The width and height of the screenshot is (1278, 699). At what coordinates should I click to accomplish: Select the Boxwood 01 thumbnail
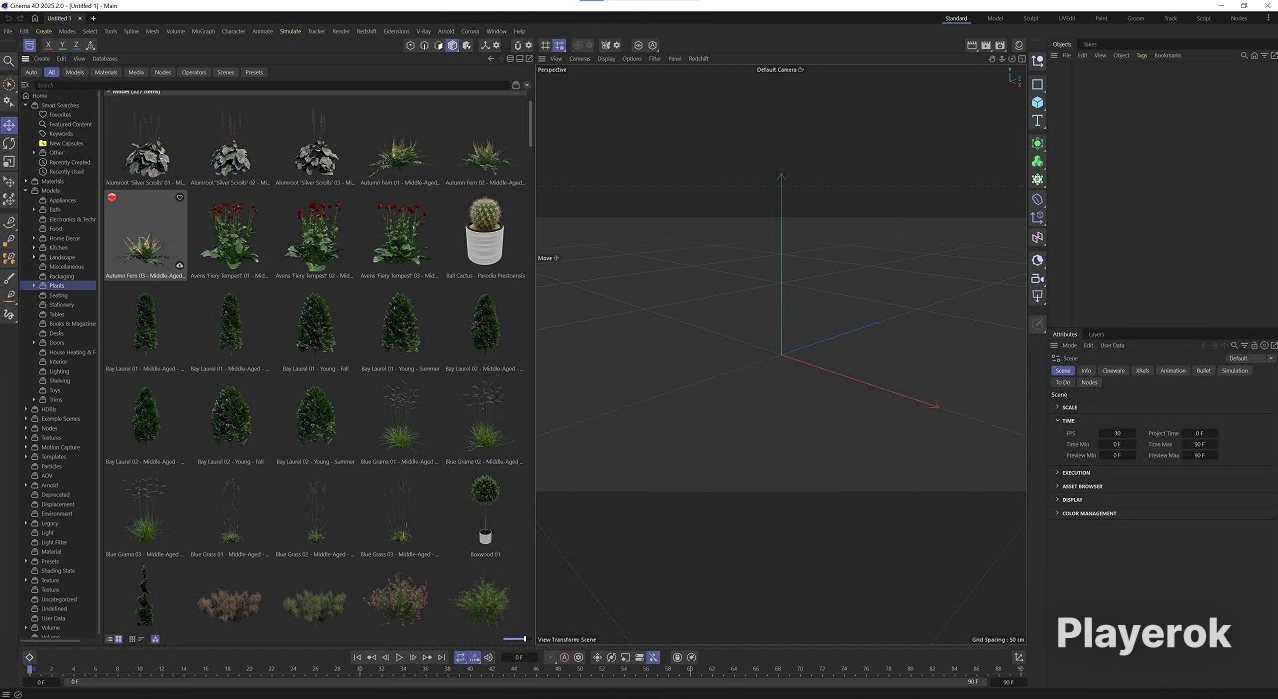coord(485,513)
